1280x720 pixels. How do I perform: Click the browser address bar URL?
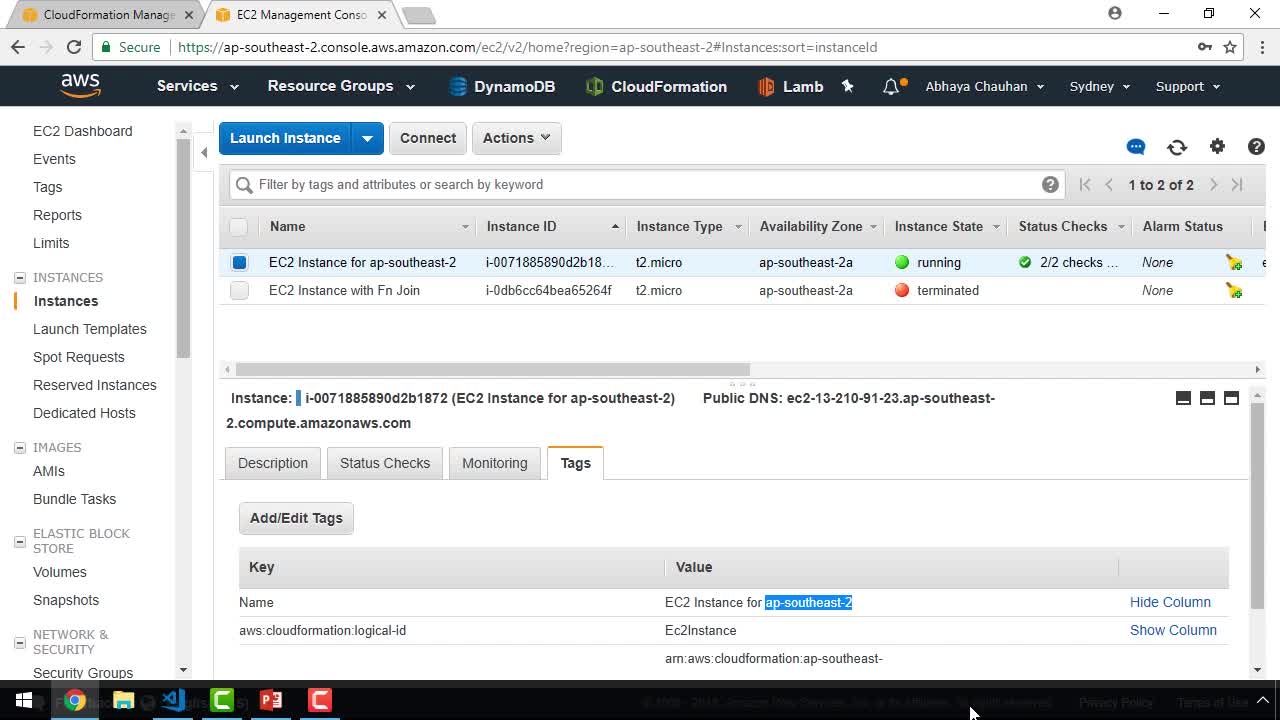click(527, 47)
